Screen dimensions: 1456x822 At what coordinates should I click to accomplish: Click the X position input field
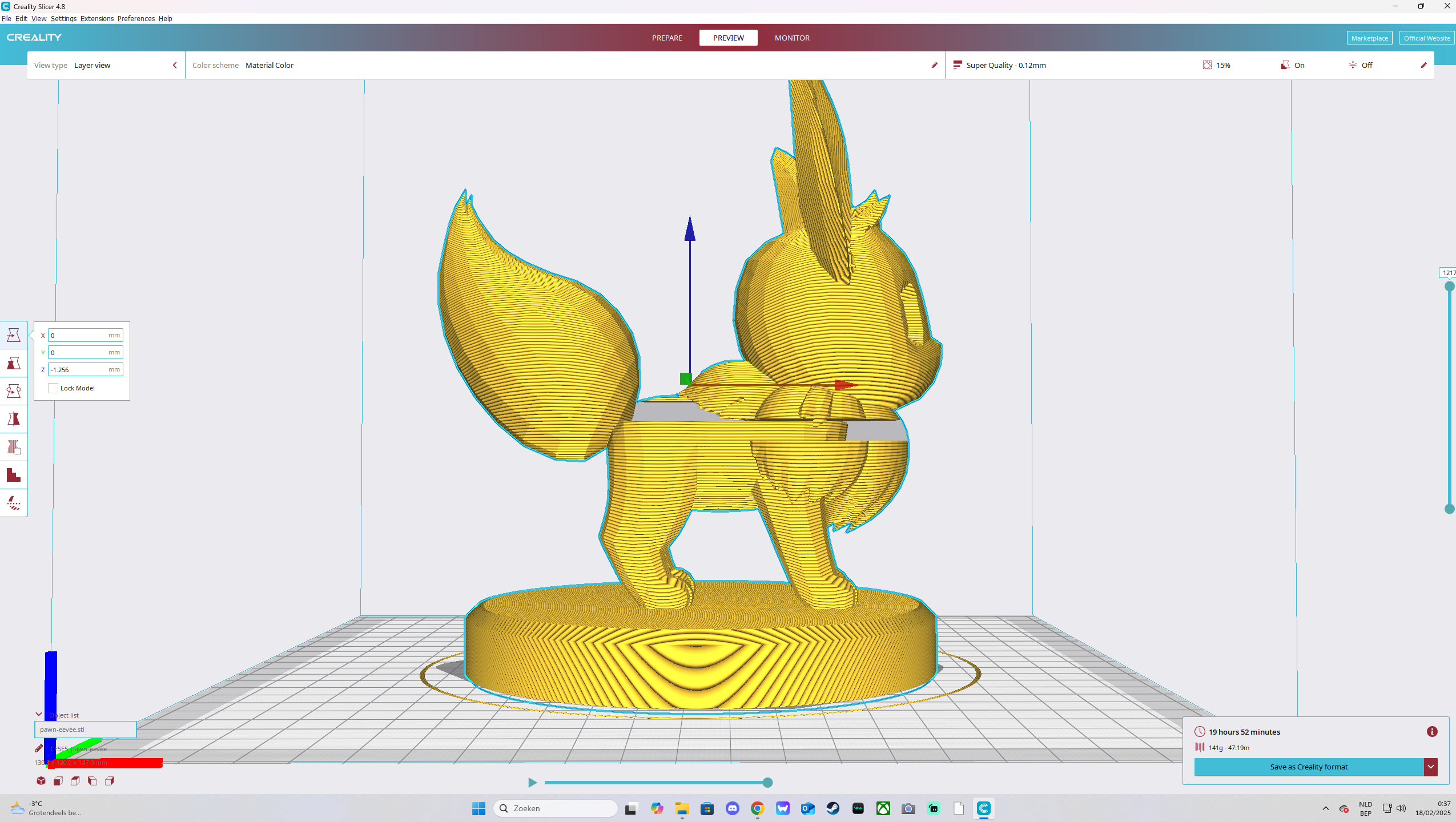coord(86,336)
